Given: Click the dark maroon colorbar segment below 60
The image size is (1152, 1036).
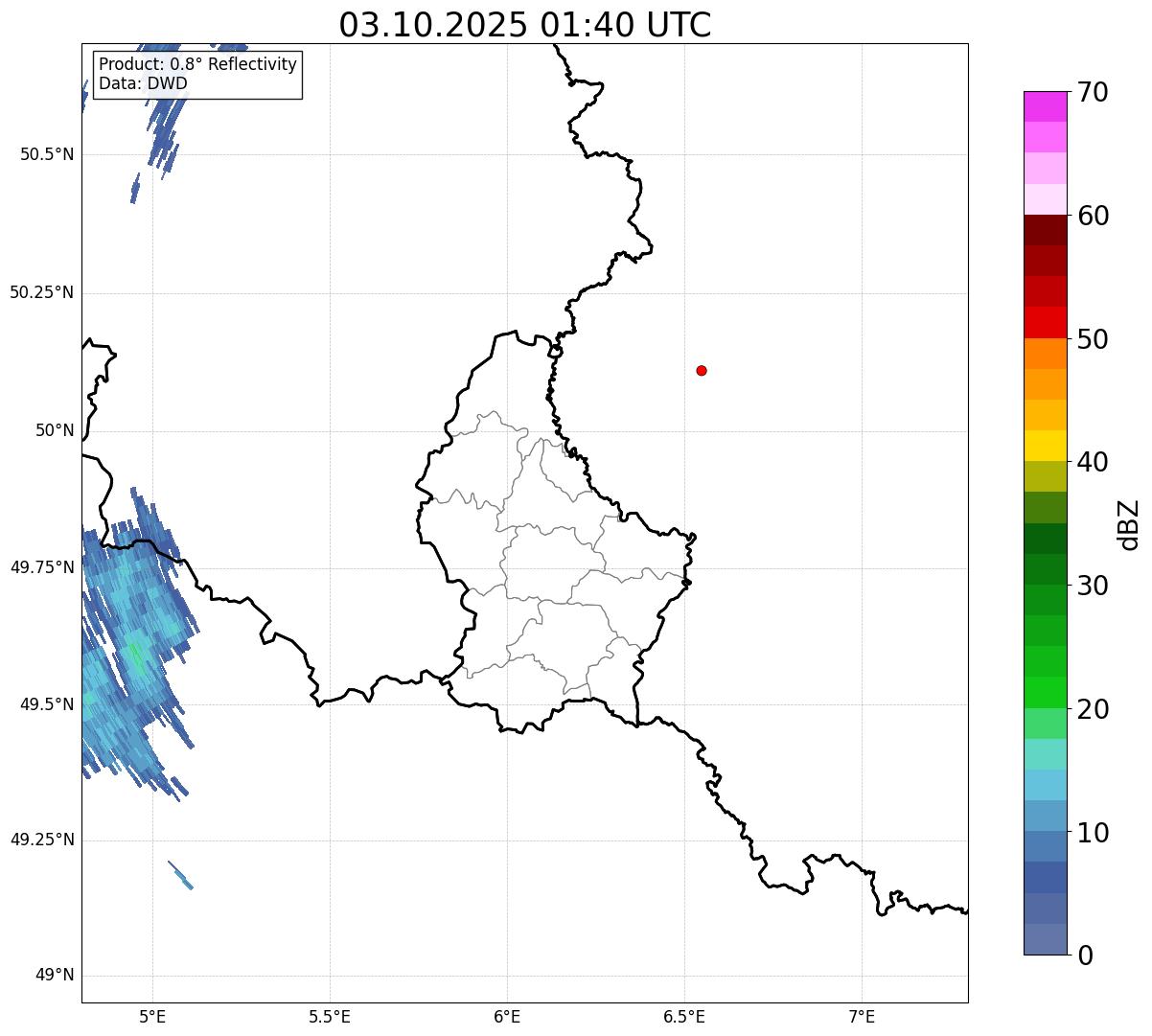Looking at the screenshot, I should [x=1045, y=230].
